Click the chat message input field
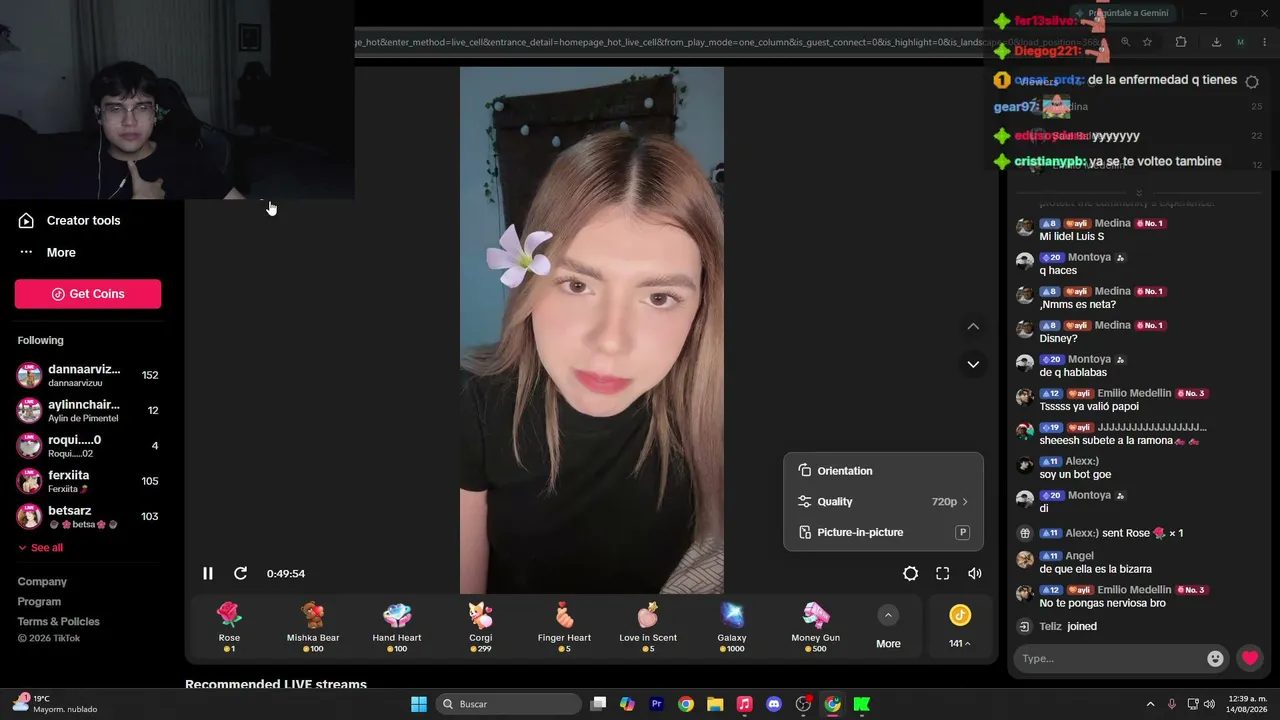Viewport: 1280px width, 720px height. [x=1112, y=659]
